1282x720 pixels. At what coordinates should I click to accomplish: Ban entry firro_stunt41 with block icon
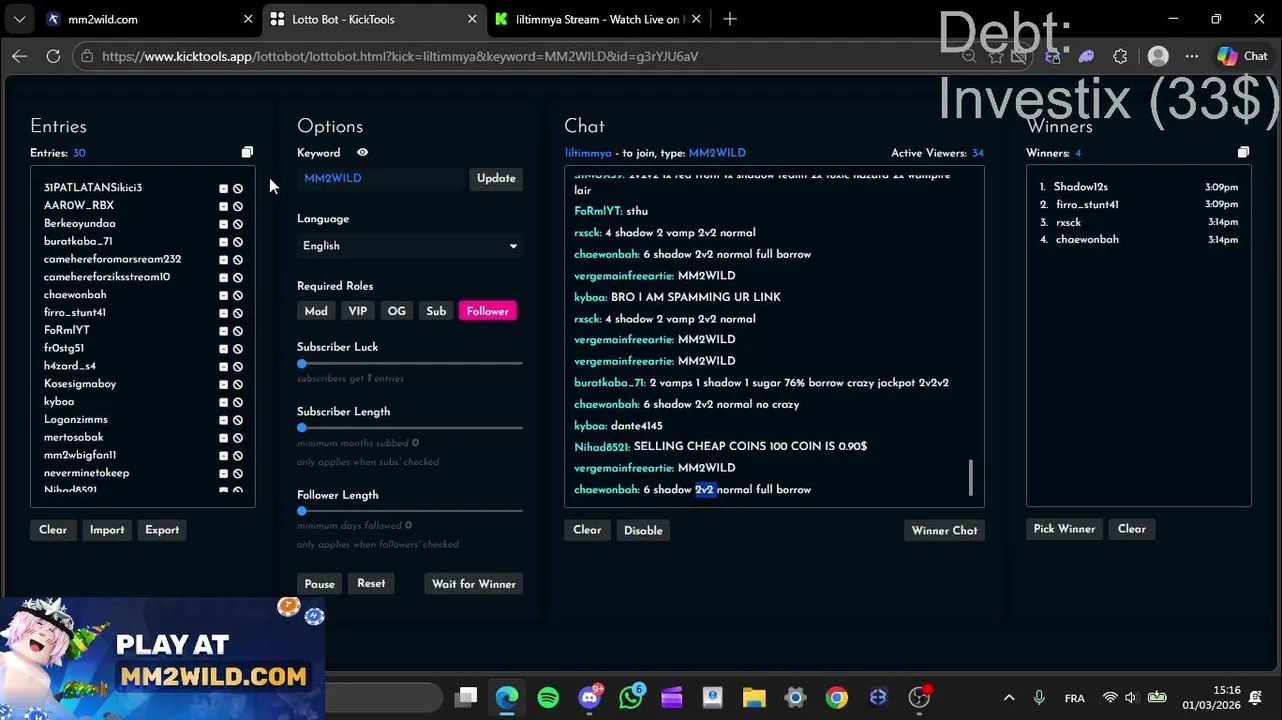click(238, 313)
